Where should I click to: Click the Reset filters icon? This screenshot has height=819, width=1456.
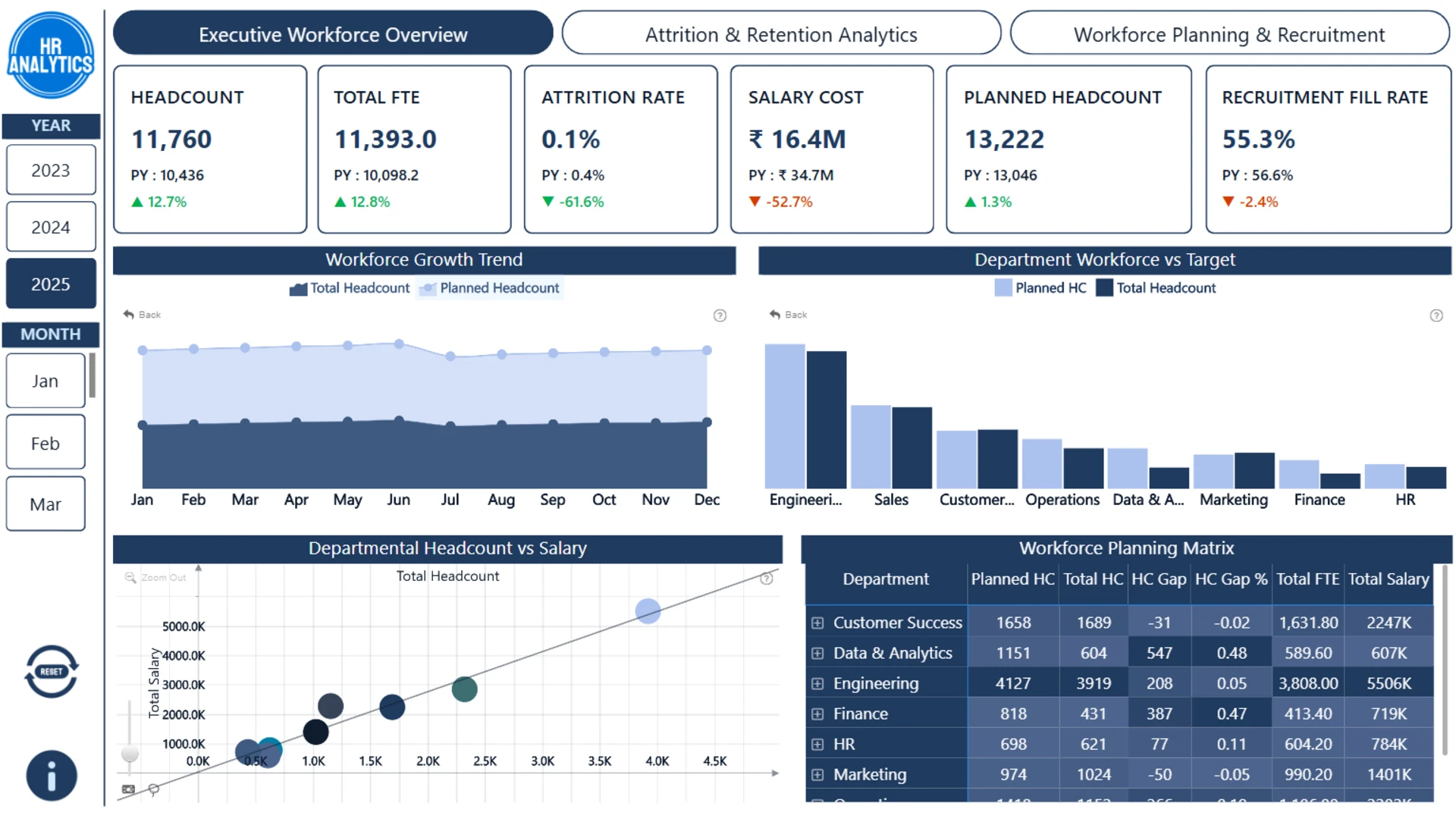51,671
